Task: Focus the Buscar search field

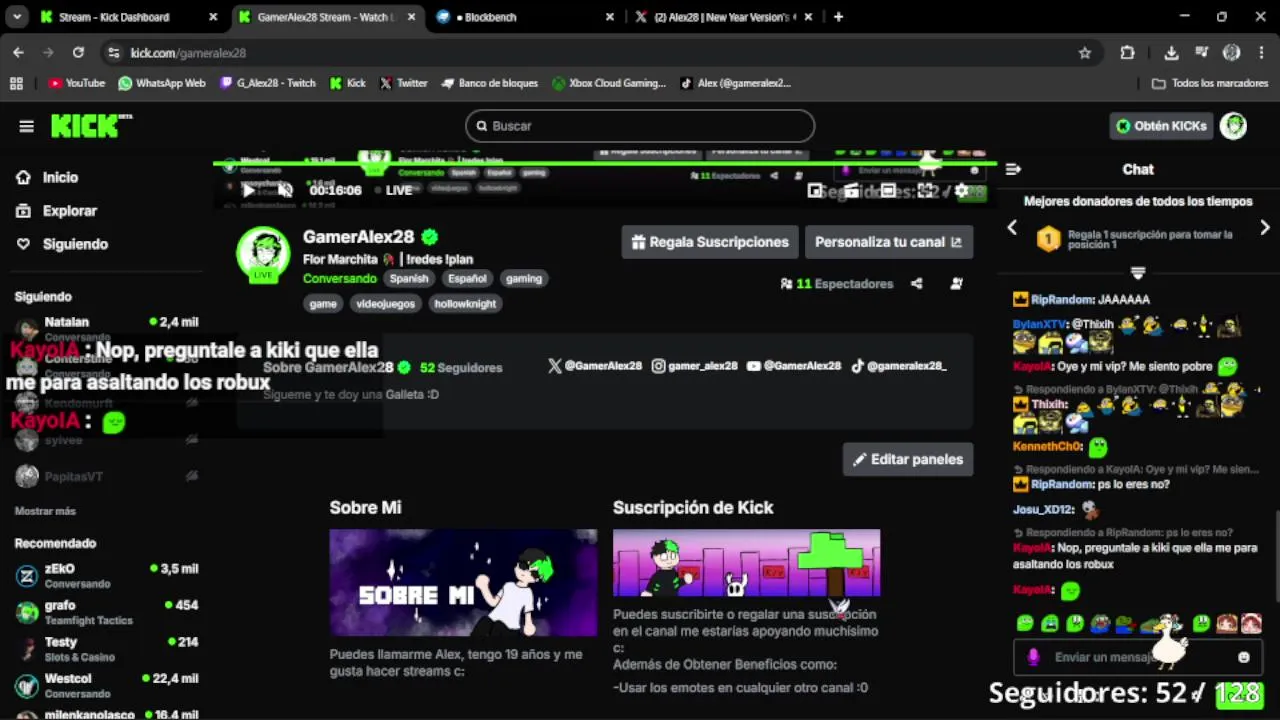Action: click(640, 126)
